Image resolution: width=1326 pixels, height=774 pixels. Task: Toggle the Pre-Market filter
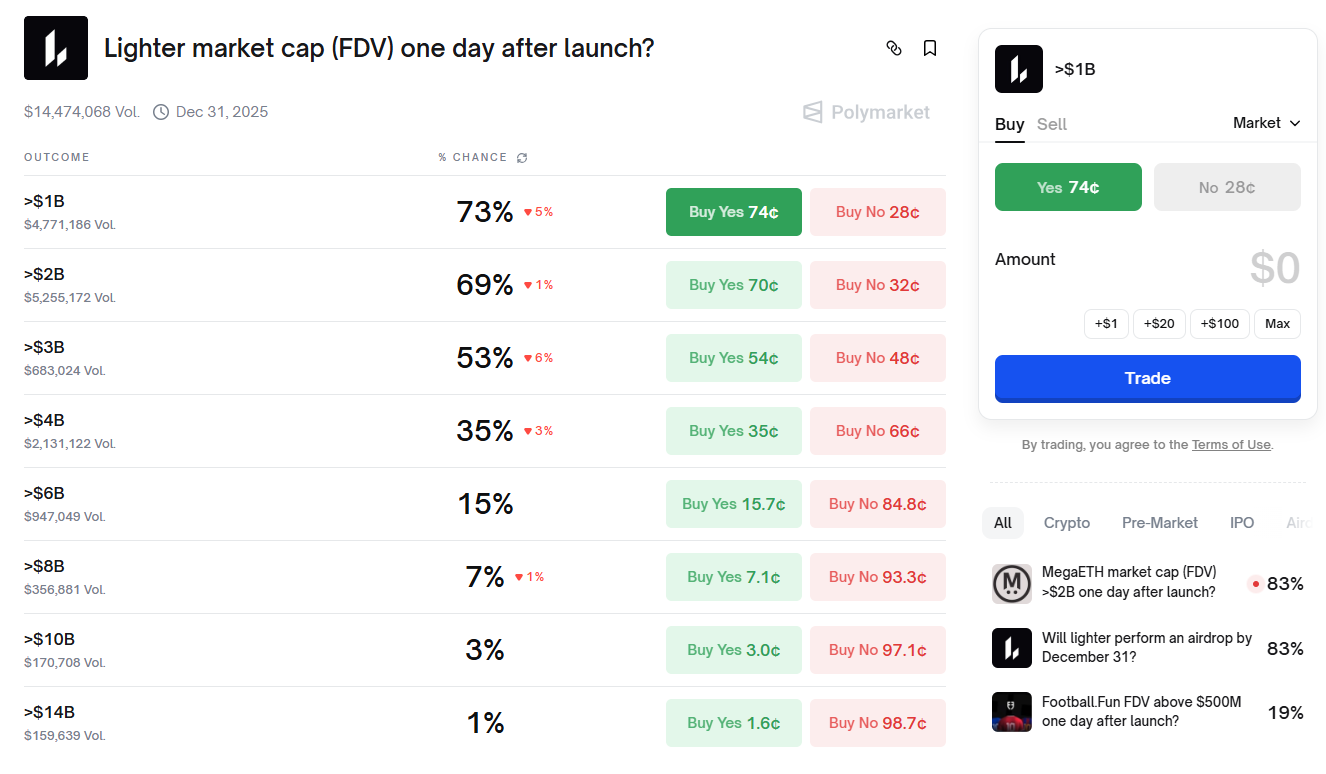[x=1159, y=523]
